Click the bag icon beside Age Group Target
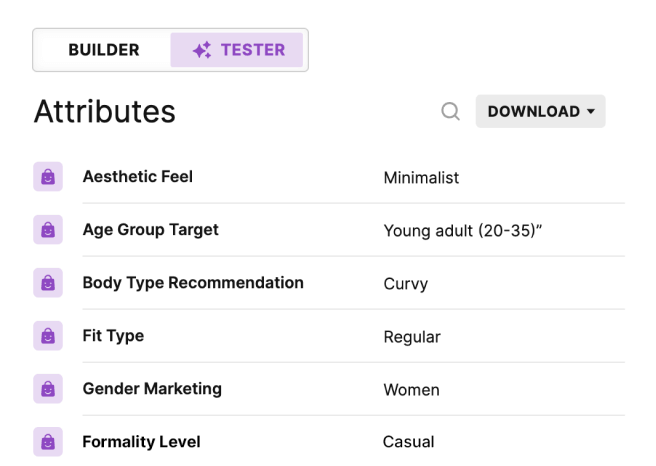 (48, 230)
